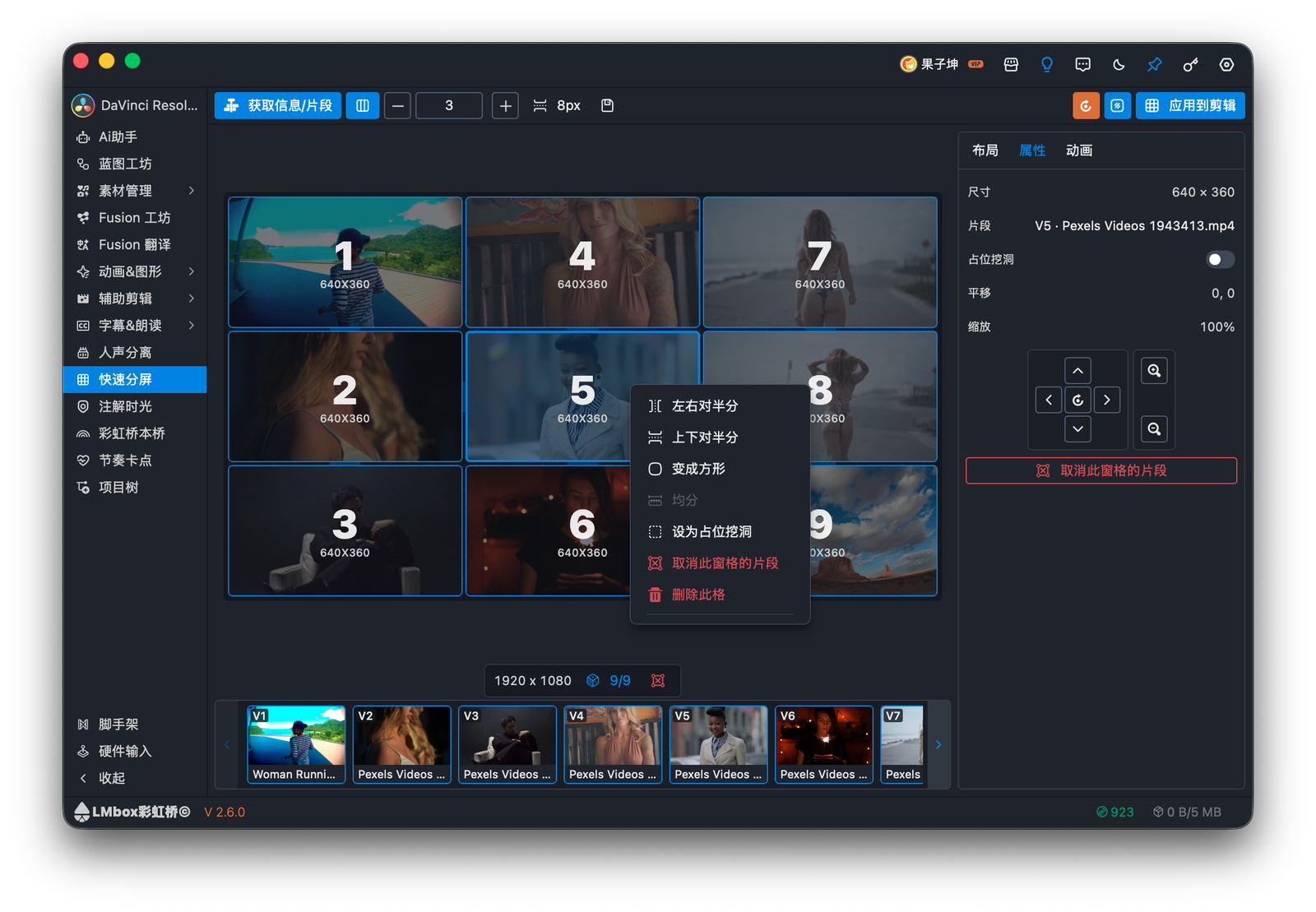Increase grid count with plus button

point(506,105)
